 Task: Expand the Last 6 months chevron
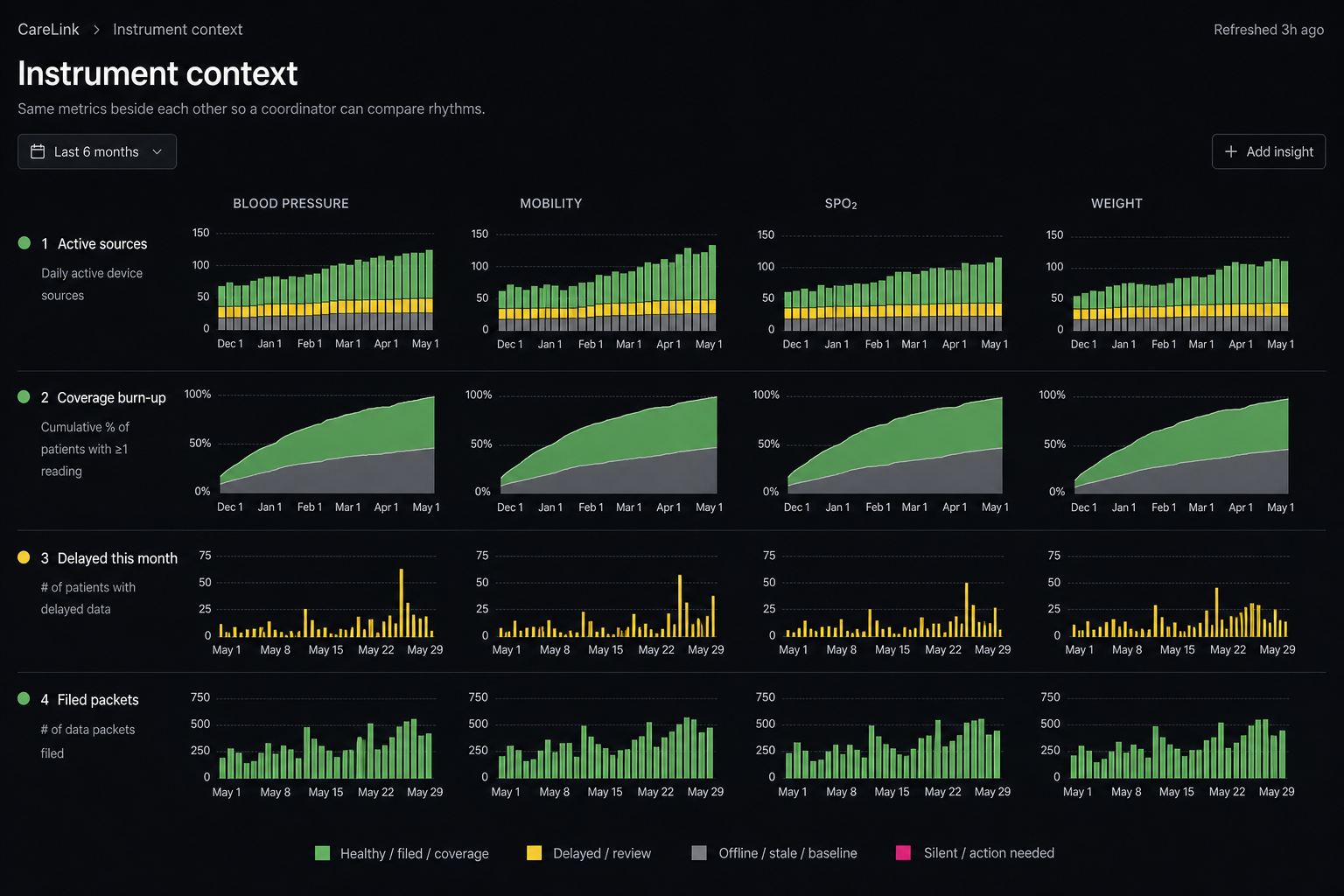click(x=157, y=151)
